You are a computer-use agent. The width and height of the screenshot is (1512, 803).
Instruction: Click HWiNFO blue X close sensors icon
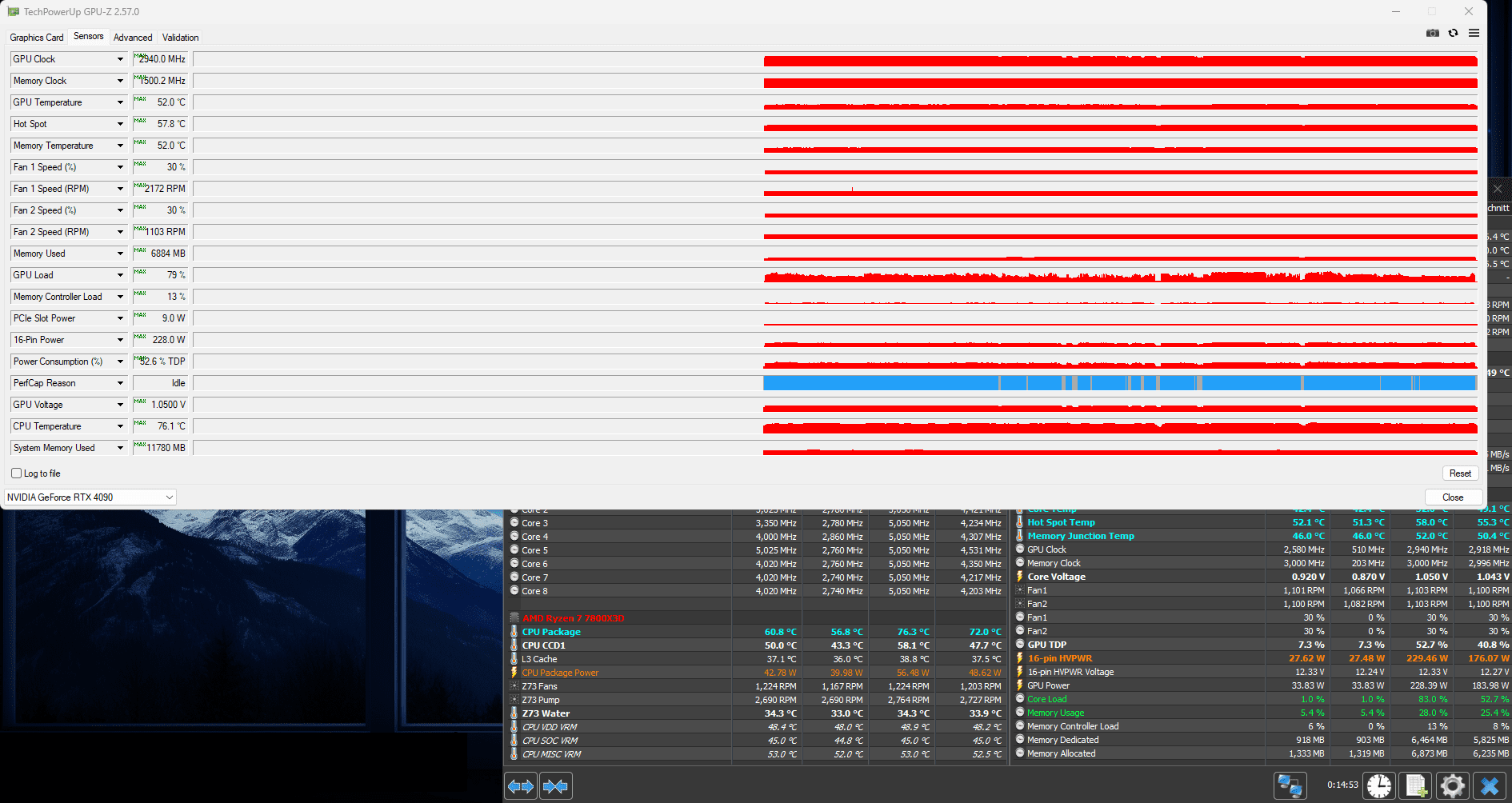[x=1490, y=786]
